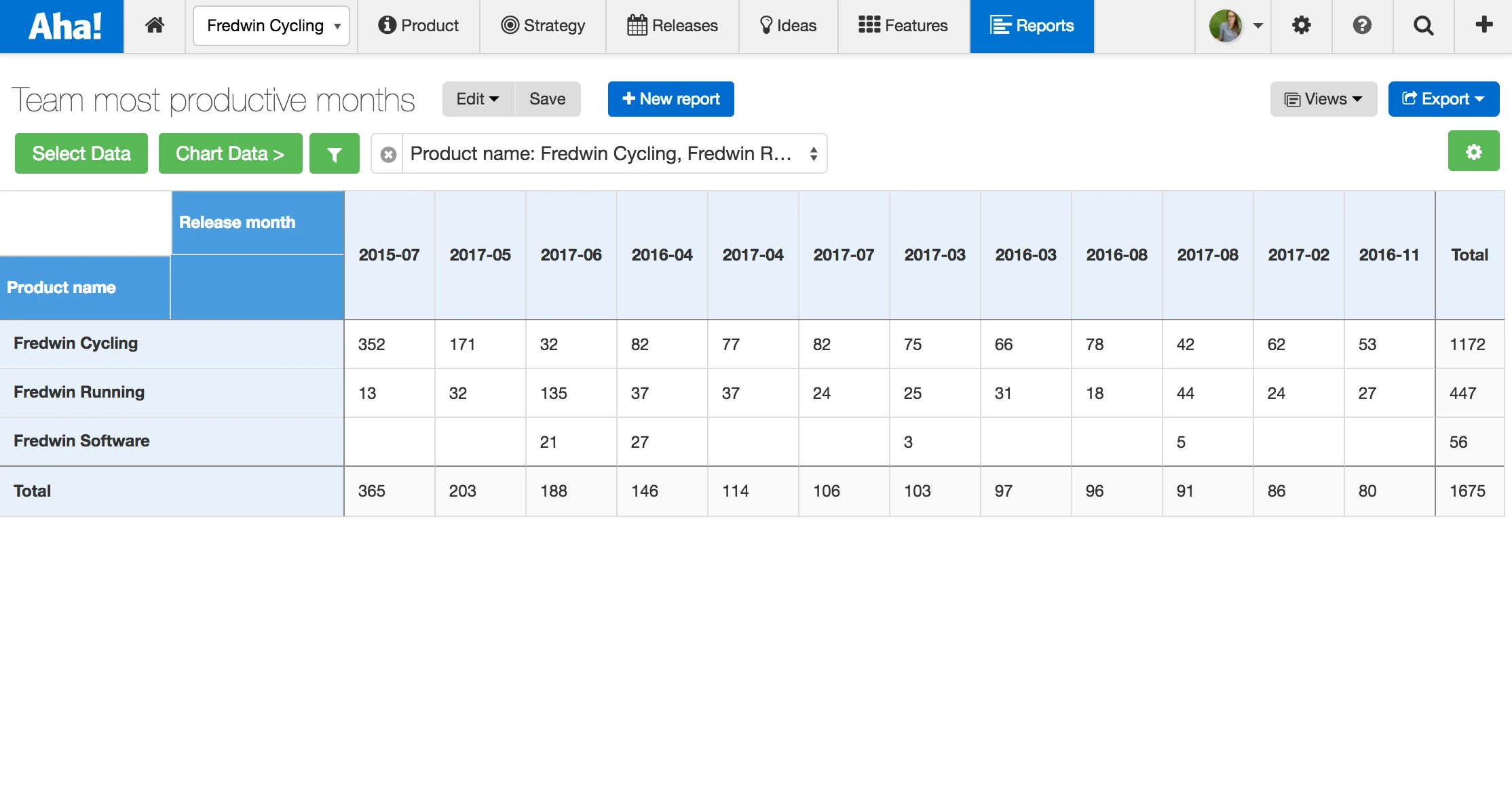This screenshot has height=802, width=1512.
Task: Click the green filter funnel button
Action: [x=334, y=154]
